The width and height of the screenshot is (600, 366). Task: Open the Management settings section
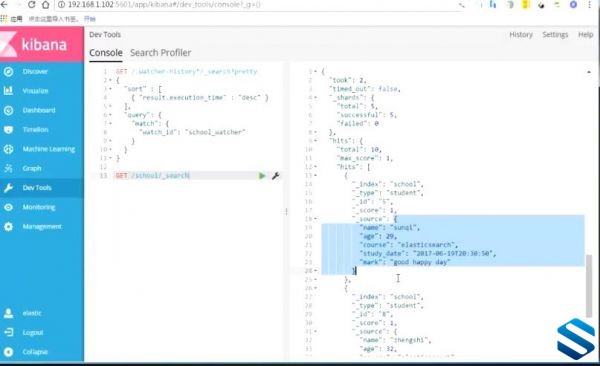(42, 226)
